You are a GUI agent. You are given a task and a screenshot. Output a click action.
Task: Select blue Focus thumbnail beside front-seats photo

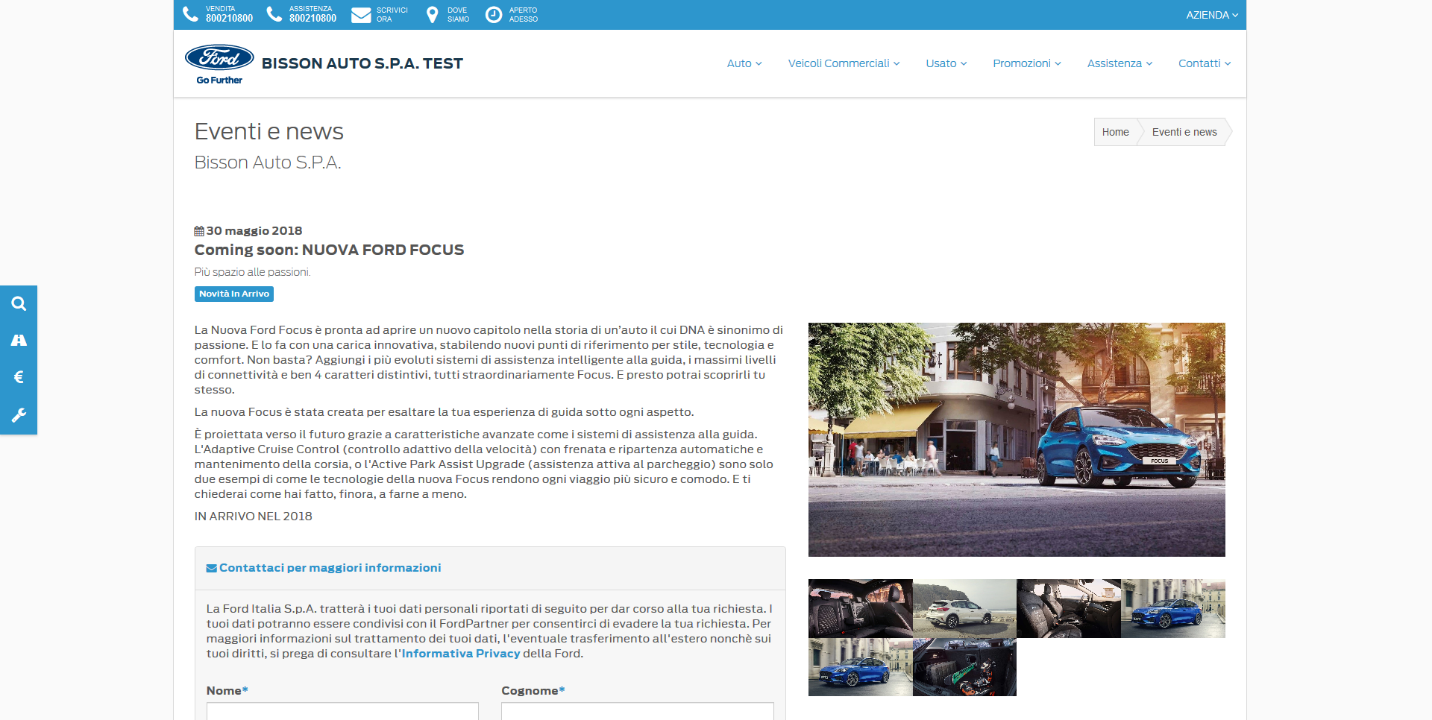[x=1173, y=608]
